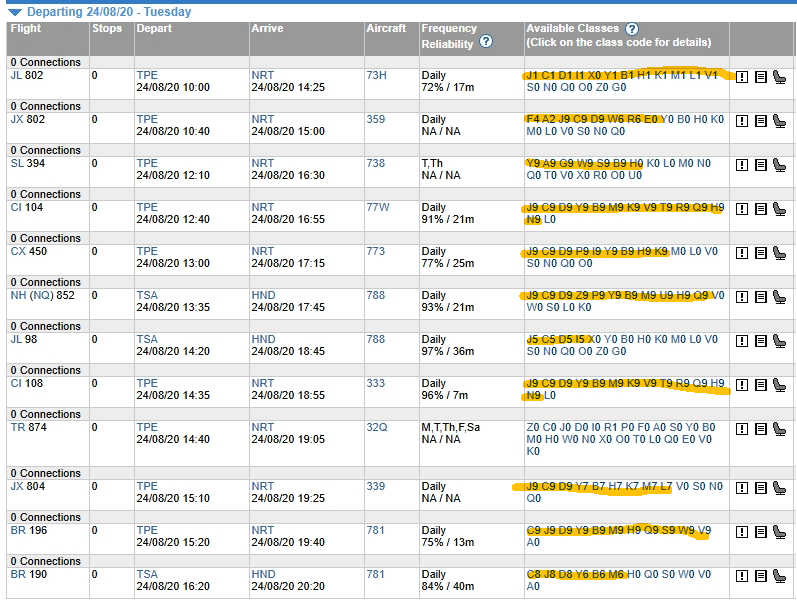
Task: Click A0 class code on BR 196
Action: pos(533,542)
